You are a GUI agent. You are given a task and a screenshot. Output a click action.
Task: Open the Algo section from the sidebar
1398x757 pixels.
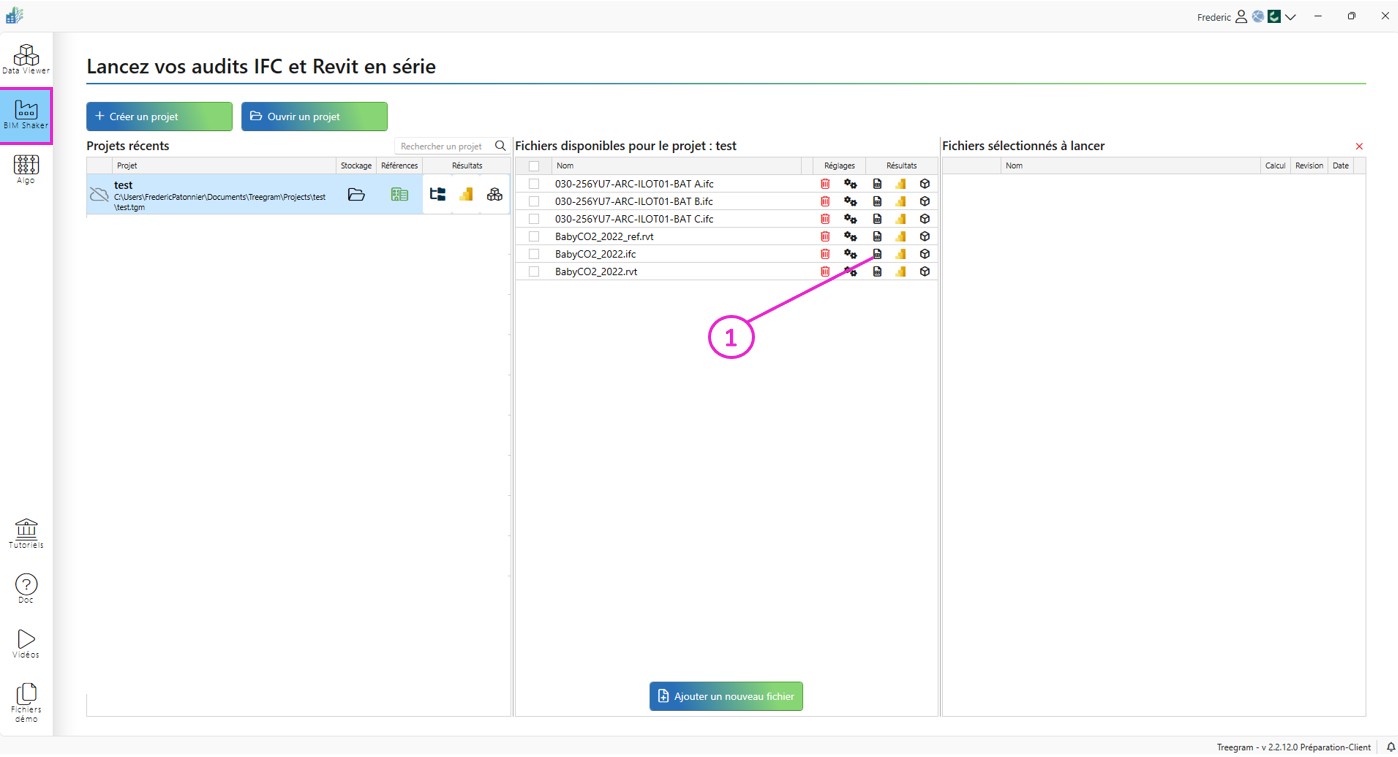tap(26, 168)
